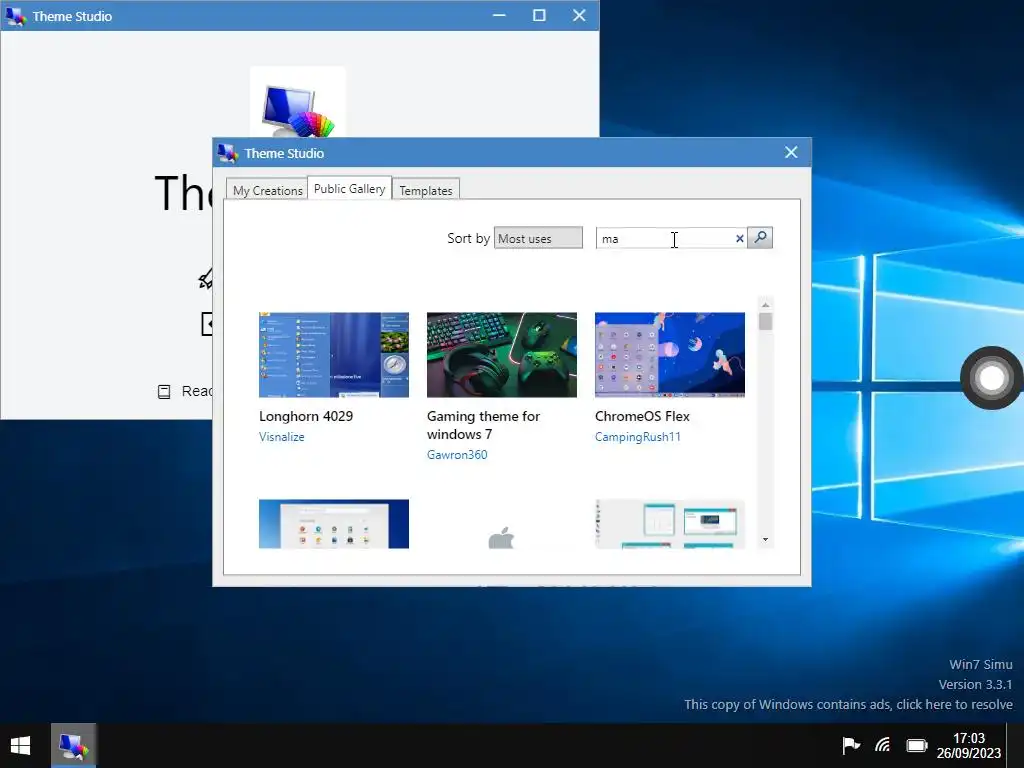This screenshot has width=1024, height=768.
Task: Visit author CampingRush11's profile link
Action: pyautogui.click(x=637, y=437)
